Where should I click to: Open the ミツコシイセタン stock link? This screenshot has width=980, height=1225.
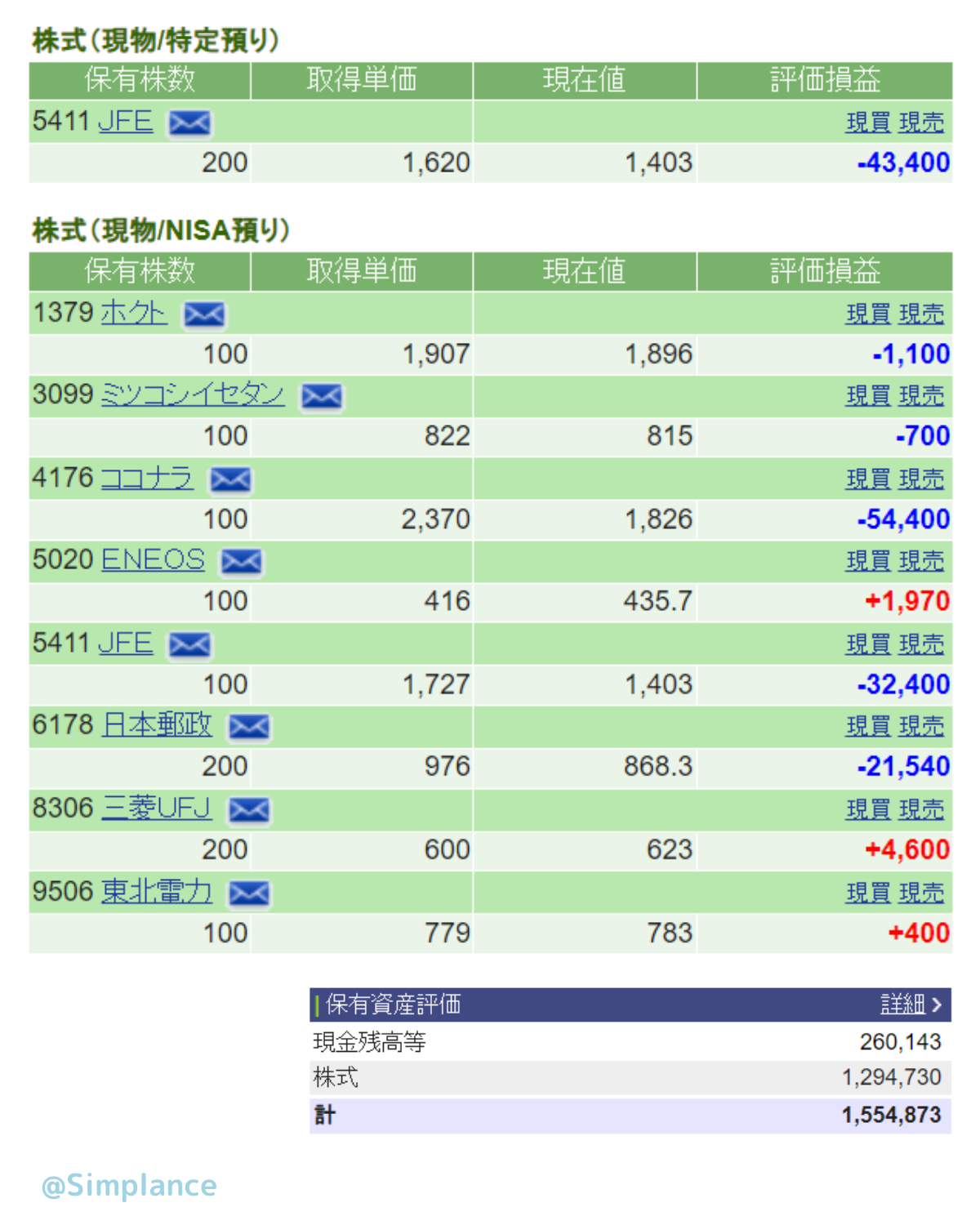click(192, 395)
